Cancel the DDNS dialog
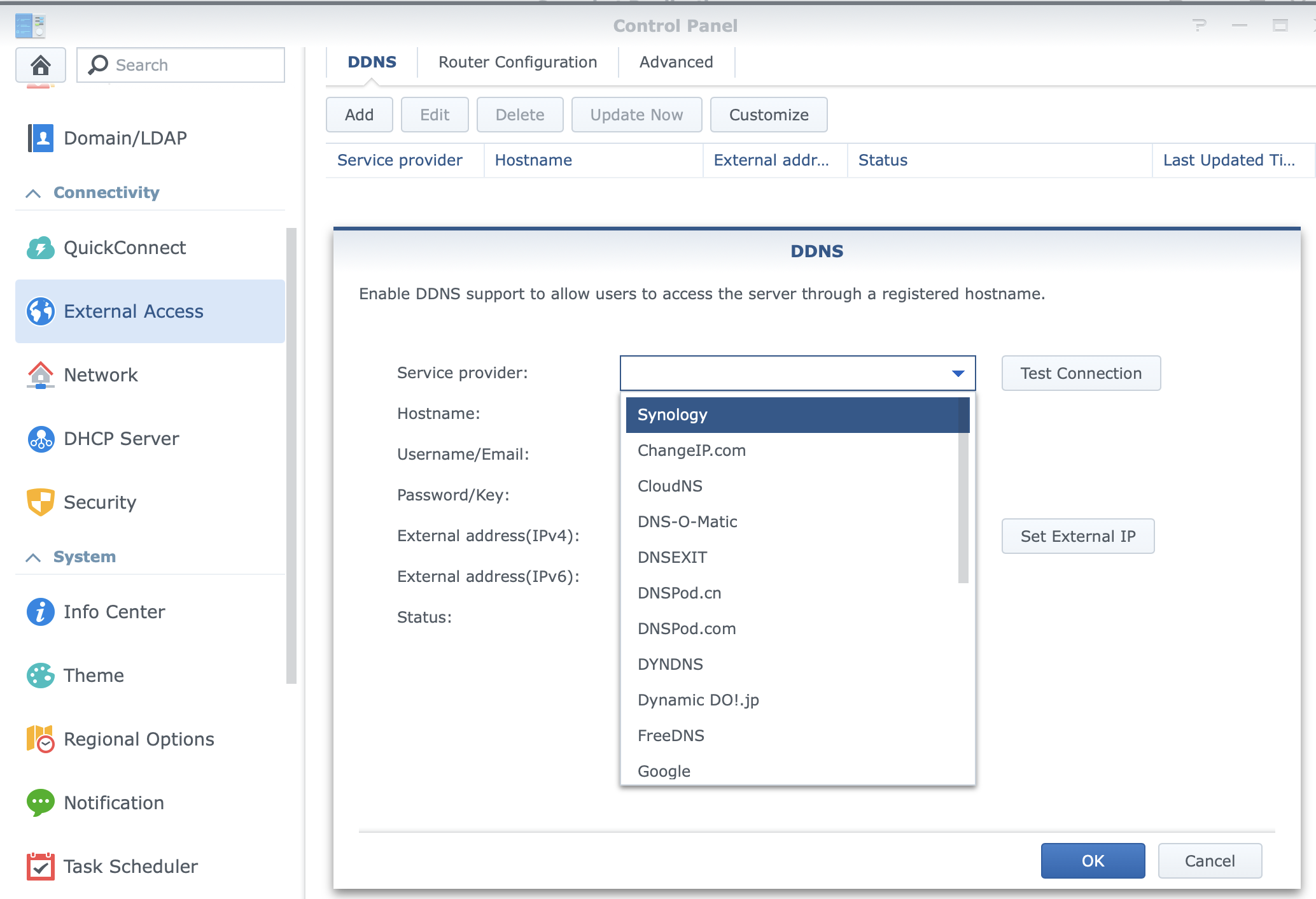Viewport: 1316px width, 899px height. point(1210,861)
